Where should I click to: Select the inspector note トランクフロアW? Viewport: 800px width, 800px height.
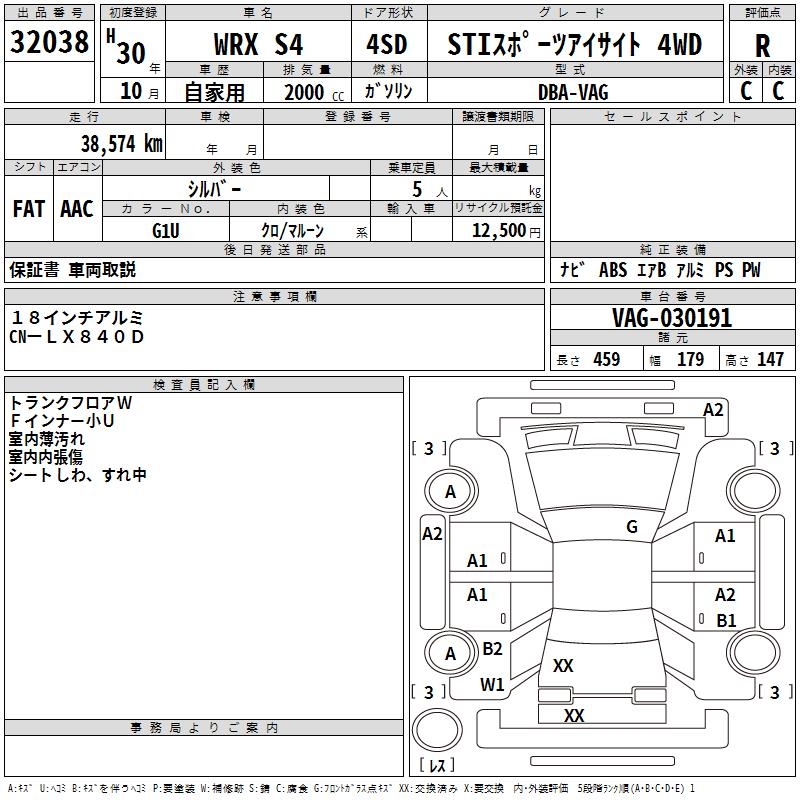[x=71, y=402]
